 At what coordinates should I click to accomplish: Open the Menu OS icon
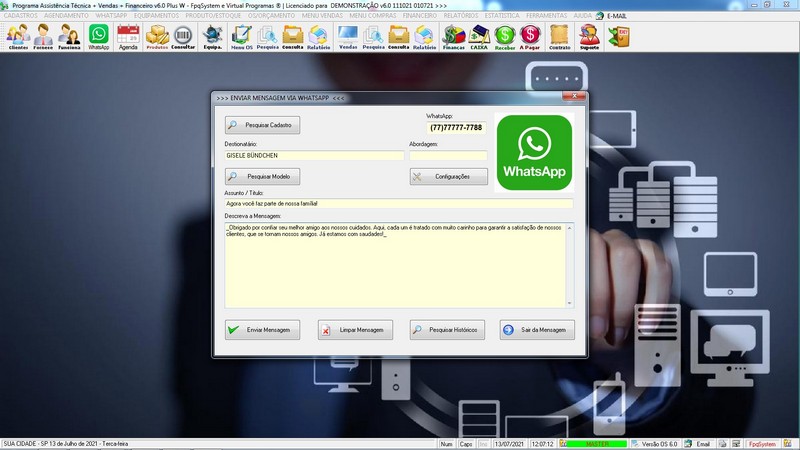tap(241, 37)
